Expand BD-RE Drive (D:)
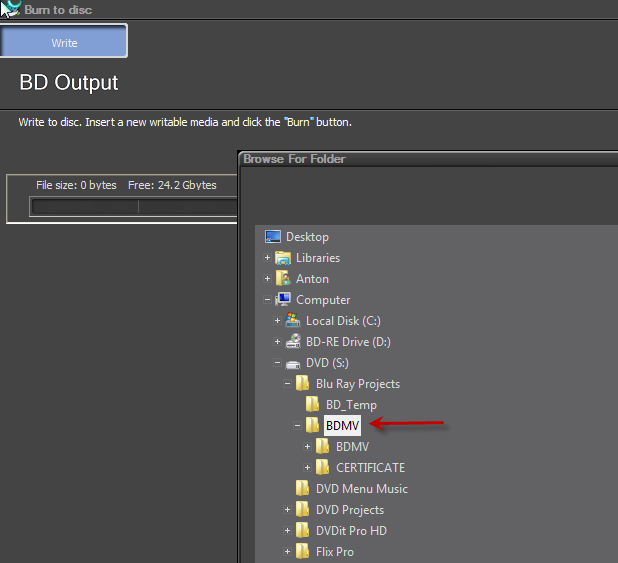Viewport: 618px width, 563px height. pyautogui.click(x=277, y=341)
